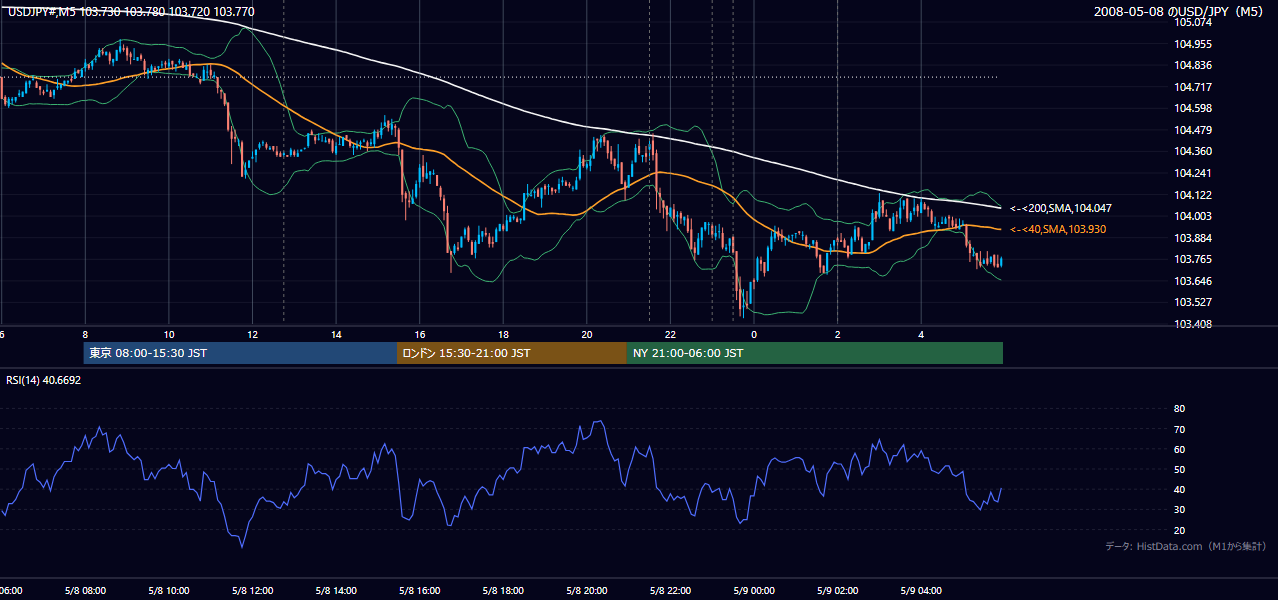
Task: Click RSI scale level 80
Action: tap(1179, 409)
